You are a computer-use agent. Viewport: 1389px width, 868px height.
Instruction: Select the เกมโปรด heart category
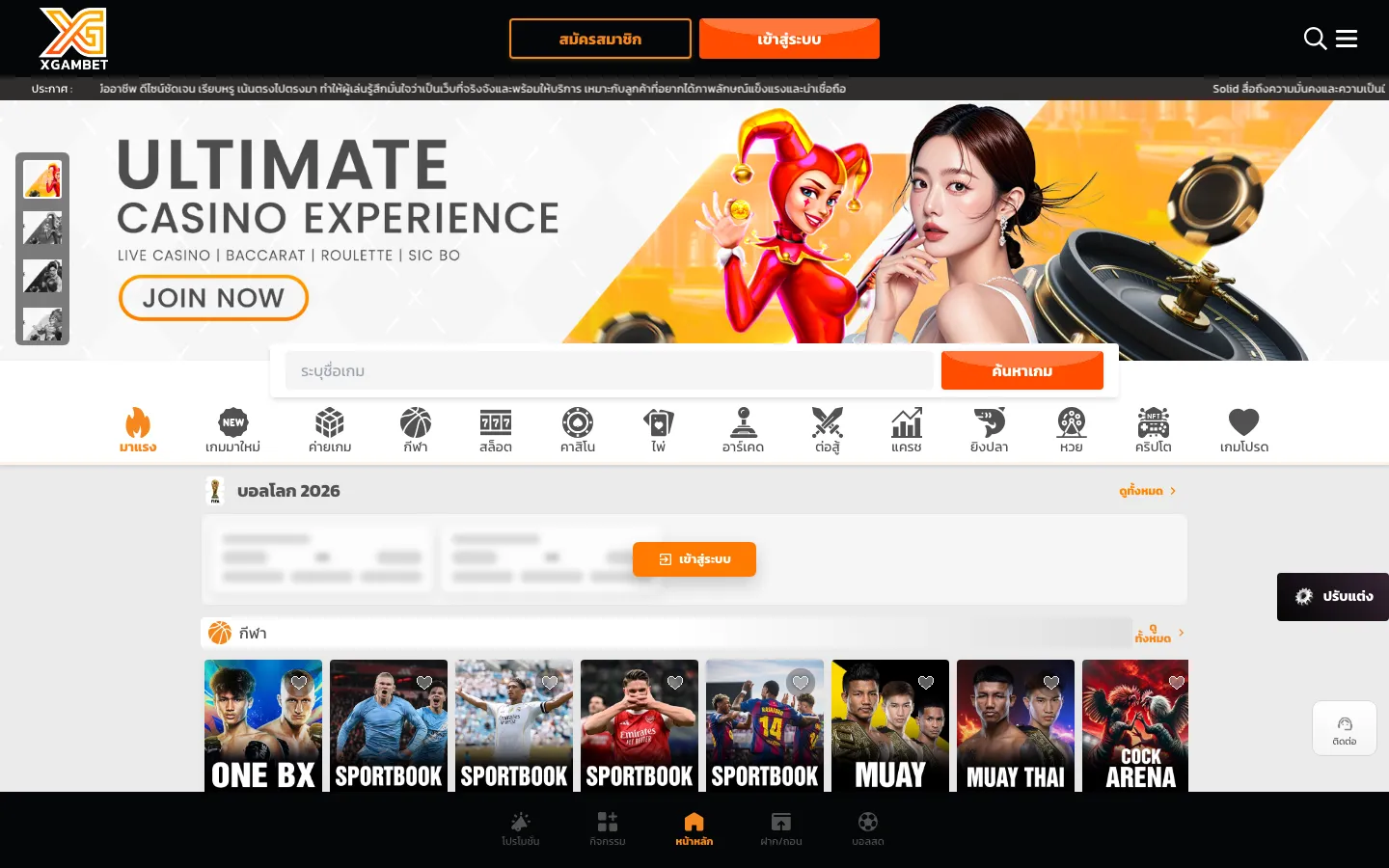pyautogui.click(x=1244, y=430)
